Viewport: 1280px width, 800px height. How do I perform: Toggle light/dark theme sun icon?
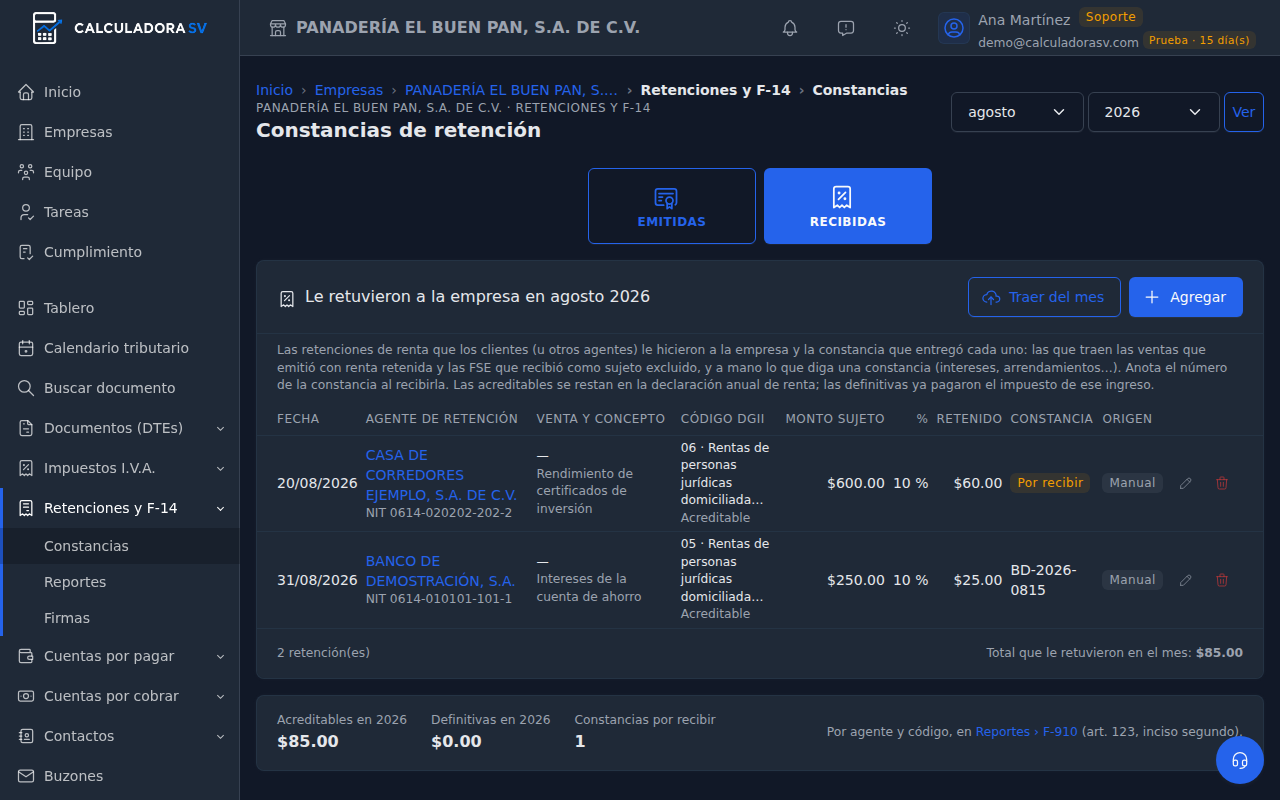coord(902,28)
